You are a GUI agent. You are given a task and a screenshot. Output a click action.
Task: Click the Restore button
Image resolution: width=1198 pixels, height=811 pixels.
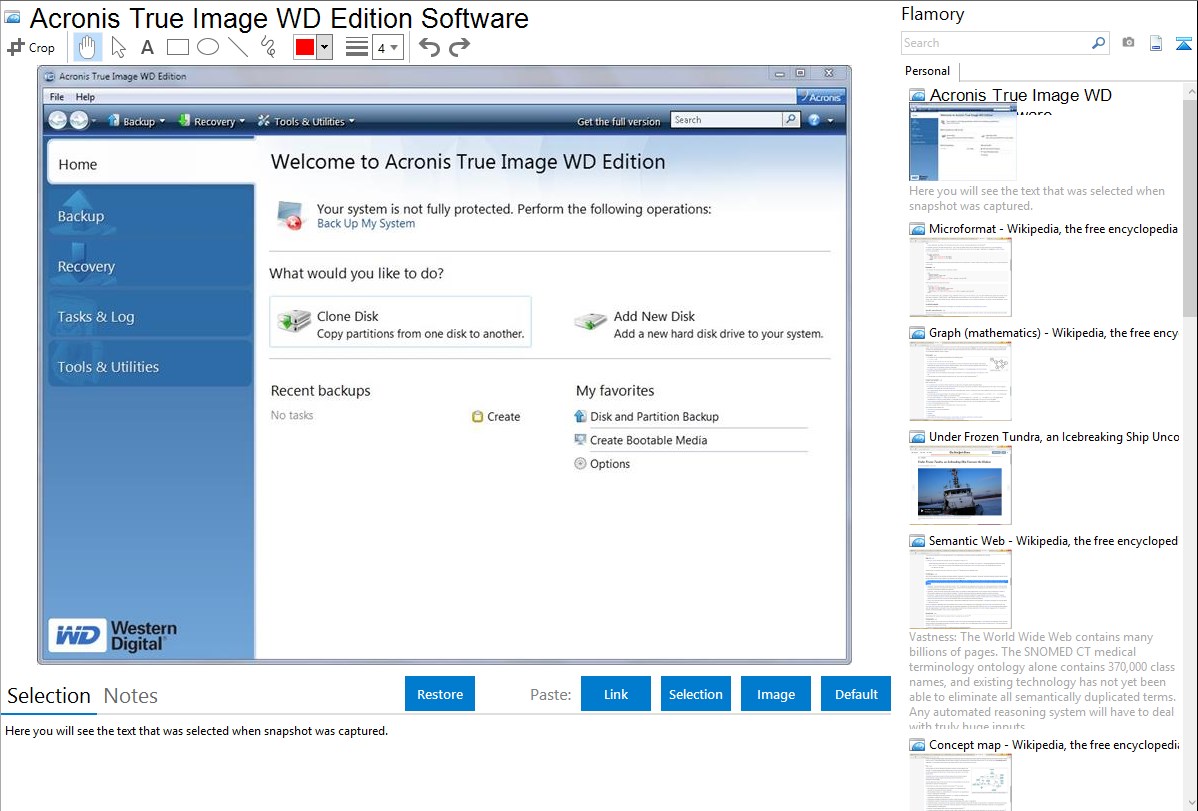coord(440,694)
